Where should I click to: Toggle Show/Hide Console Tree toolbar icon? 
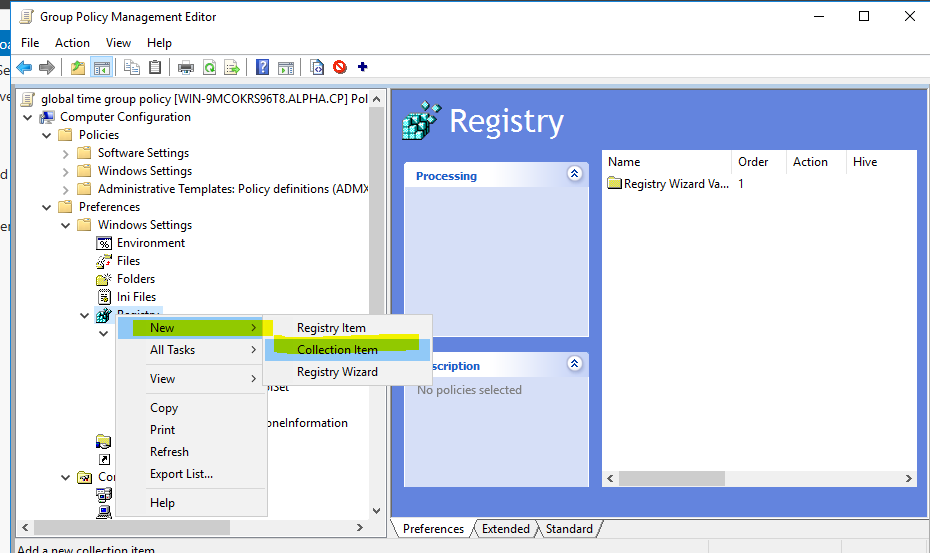tap(102, 67)
